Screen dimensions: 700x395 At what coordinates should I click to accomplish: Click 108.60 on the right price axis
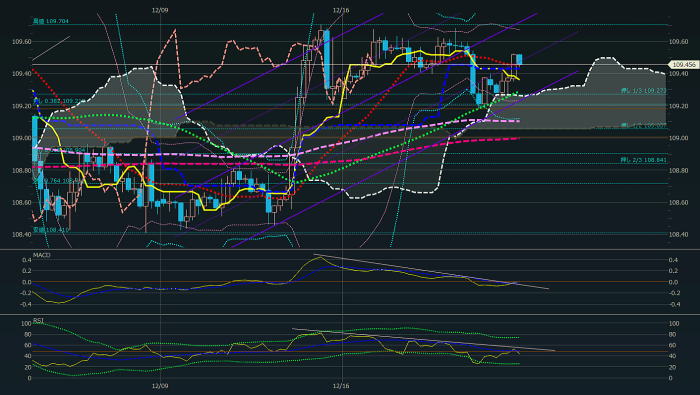pos(679,203)
